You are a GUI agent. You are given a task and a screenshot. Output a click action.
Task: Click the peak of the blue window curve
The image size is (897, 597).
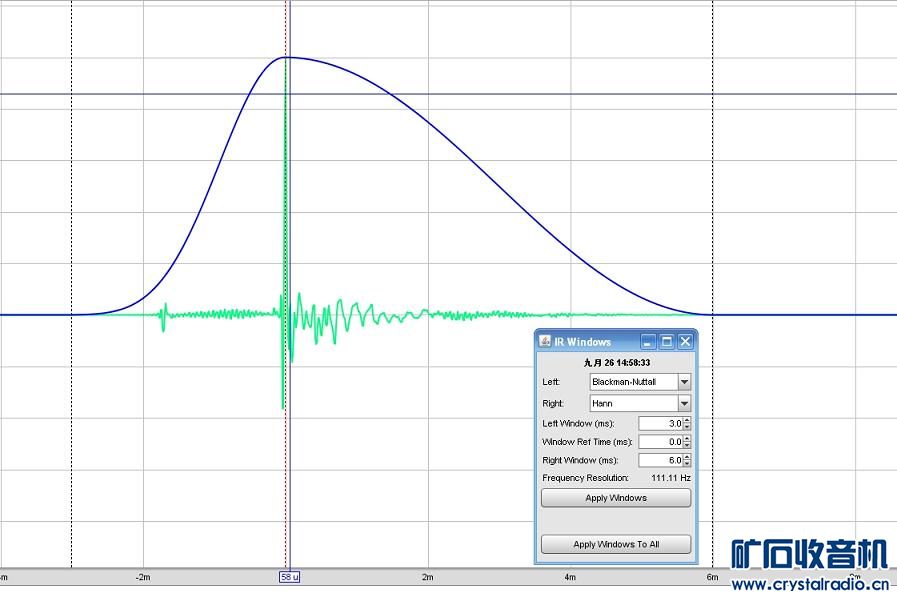[x=288, y=57]
